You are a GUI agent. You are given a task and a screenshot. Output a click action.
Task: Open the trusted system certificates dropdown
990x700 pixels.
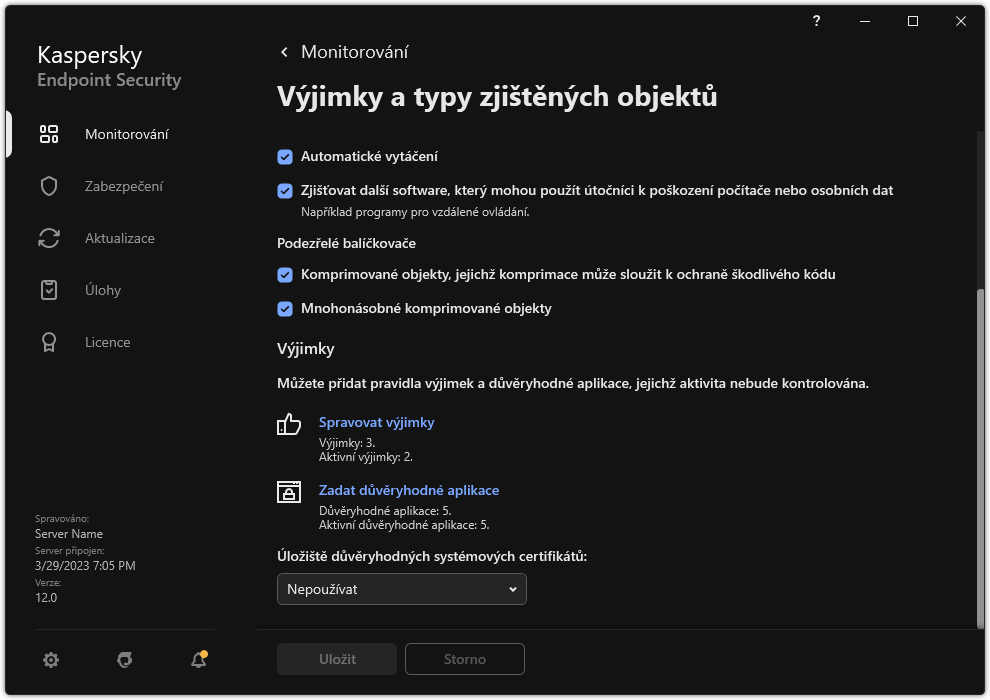click(401, 589)
